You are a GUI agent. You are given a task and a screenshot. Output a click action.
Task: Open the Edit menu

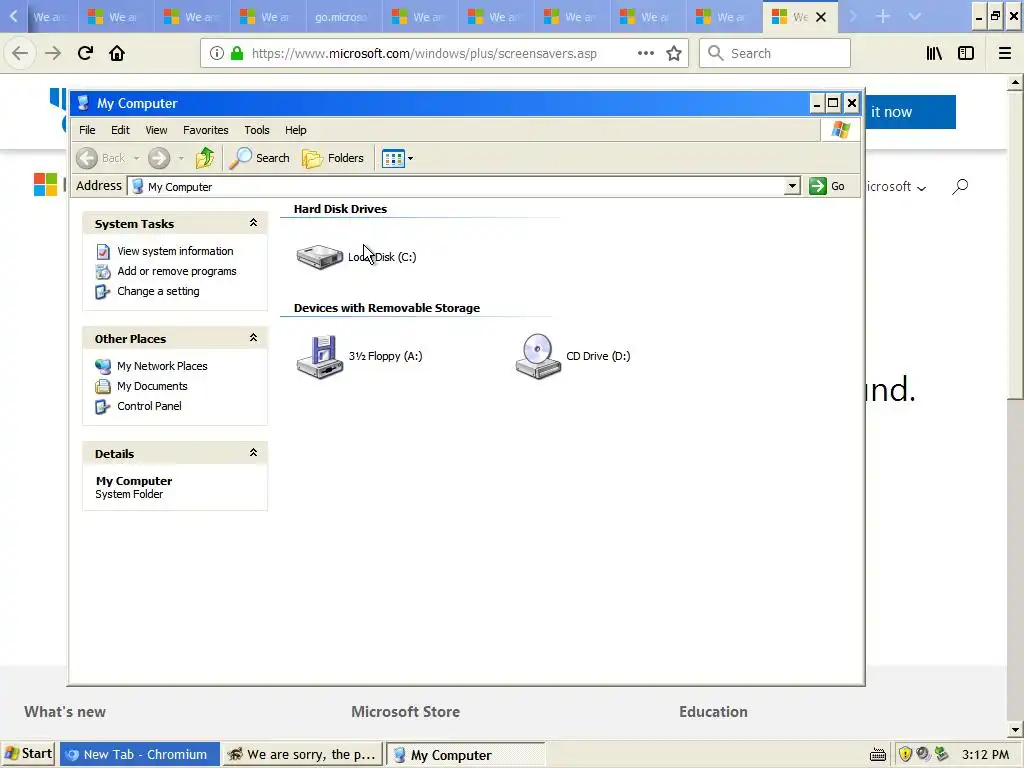click(x=120, y=130)
